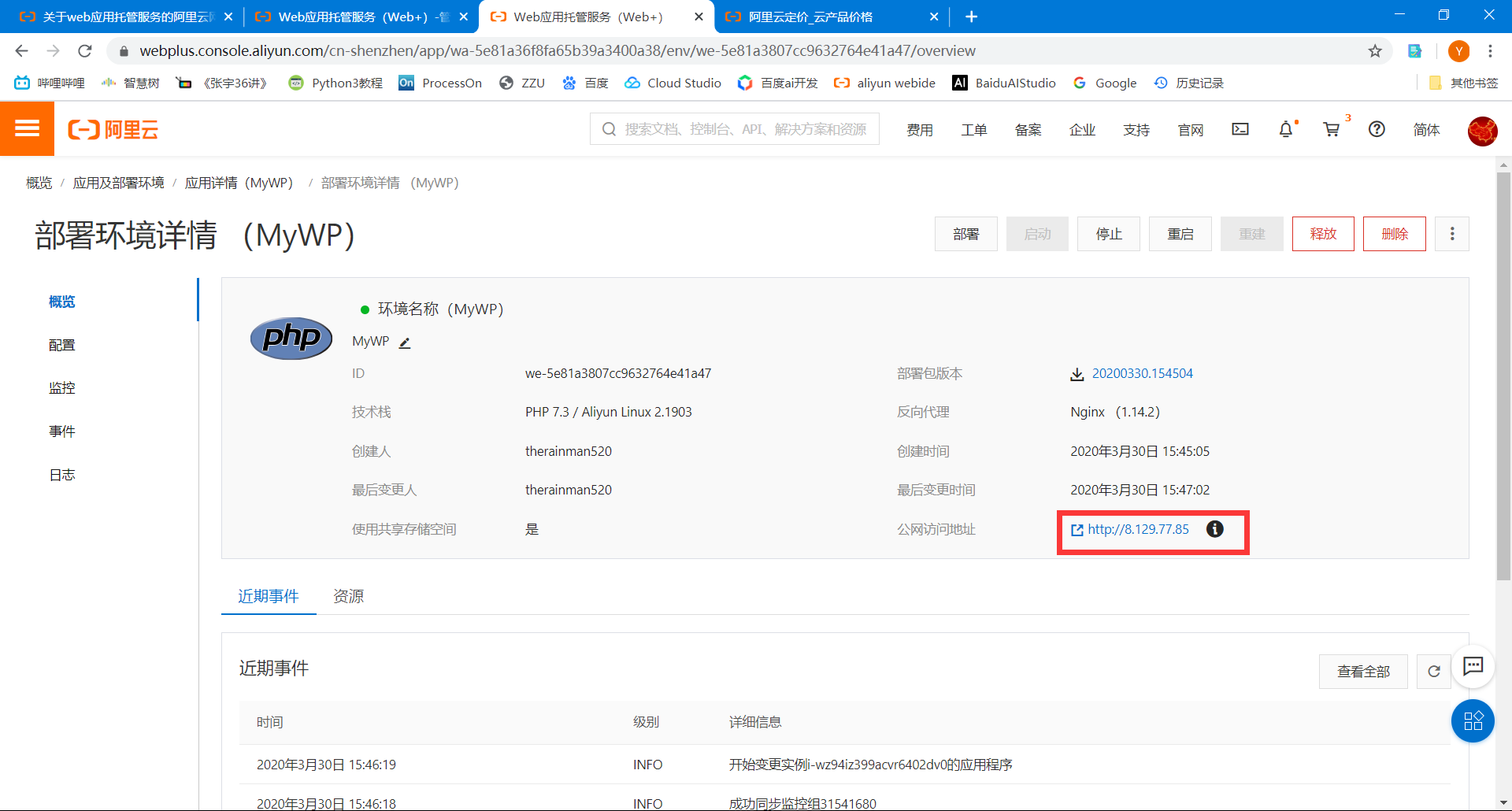The image size is (1512, 811).
Task: Open the user avatar in console header
Action: click(x=1482, y=131)
